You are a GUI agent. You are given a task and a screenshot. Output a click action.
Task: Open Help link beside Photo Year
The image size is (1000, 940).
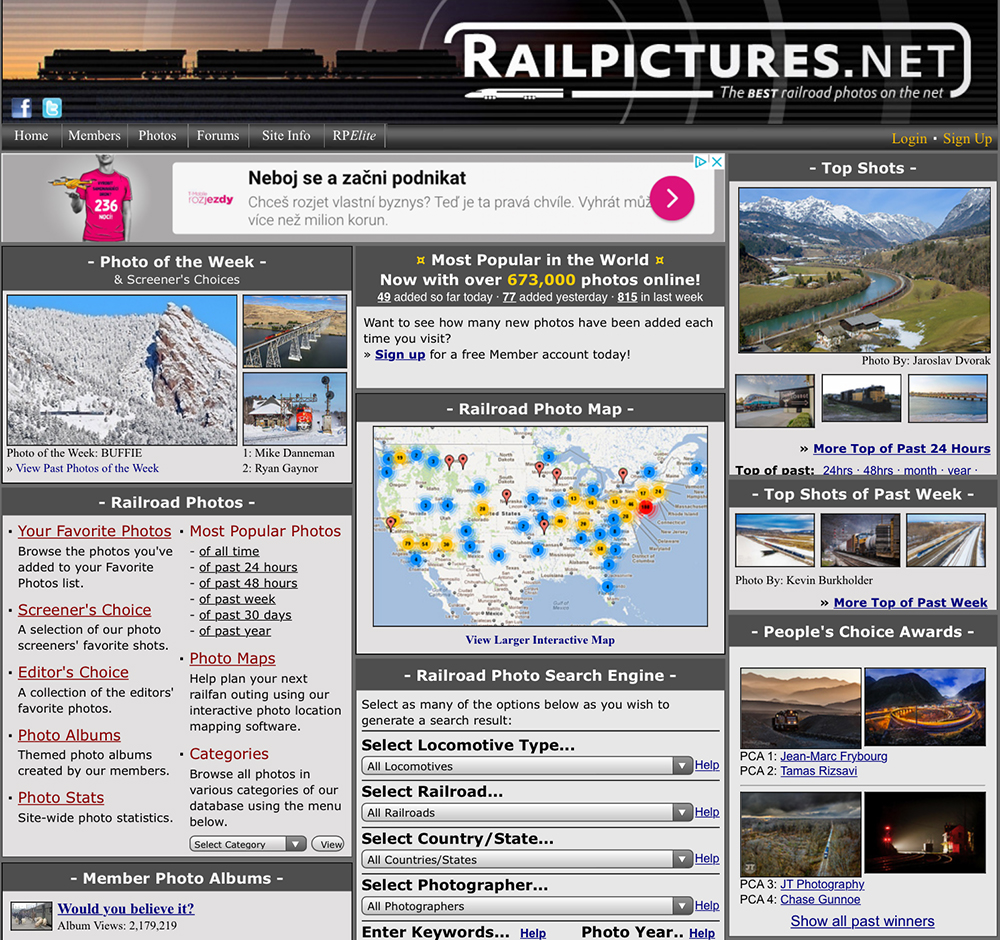coord(702,933)
